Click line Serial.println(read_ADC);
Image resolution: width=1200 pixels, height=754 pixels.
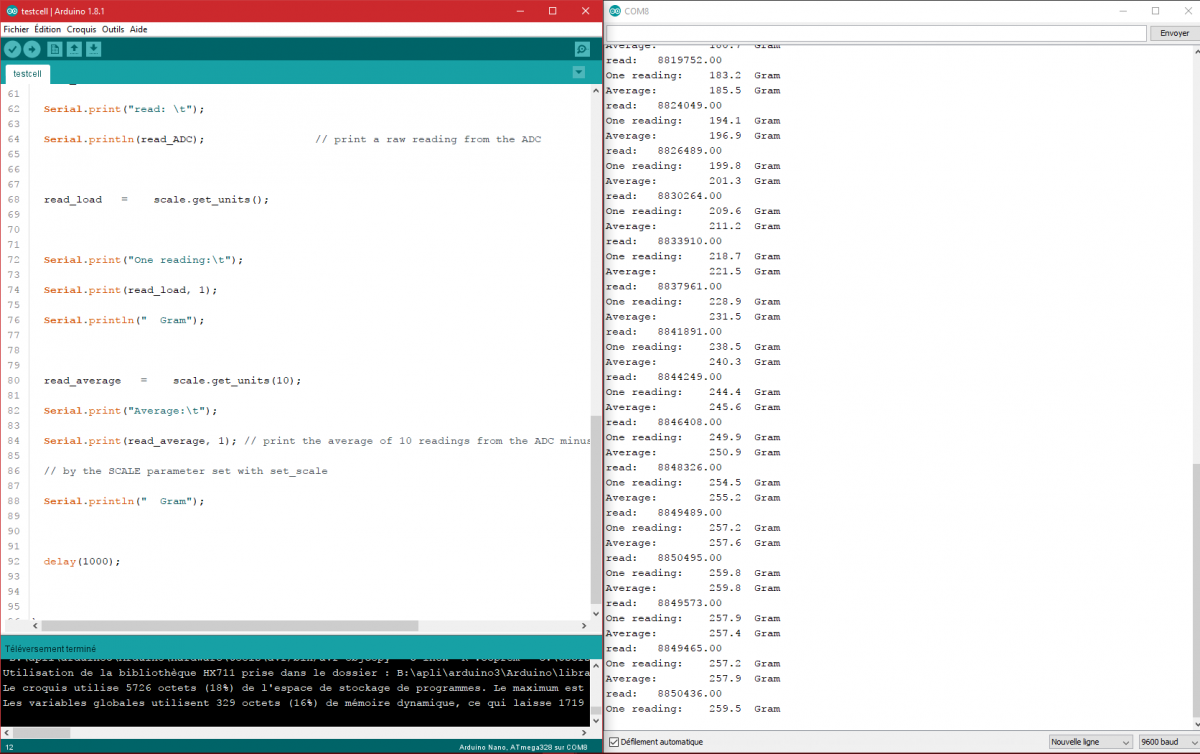click(124, 139)
